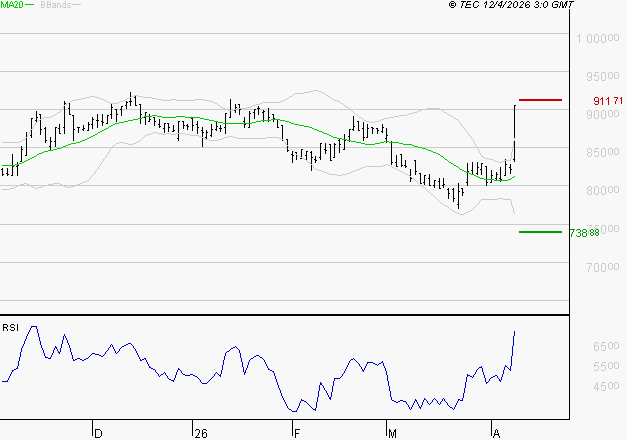Click the red 911.71 resistance value
The width and height of the screenshot is (627, 440).
608,101
